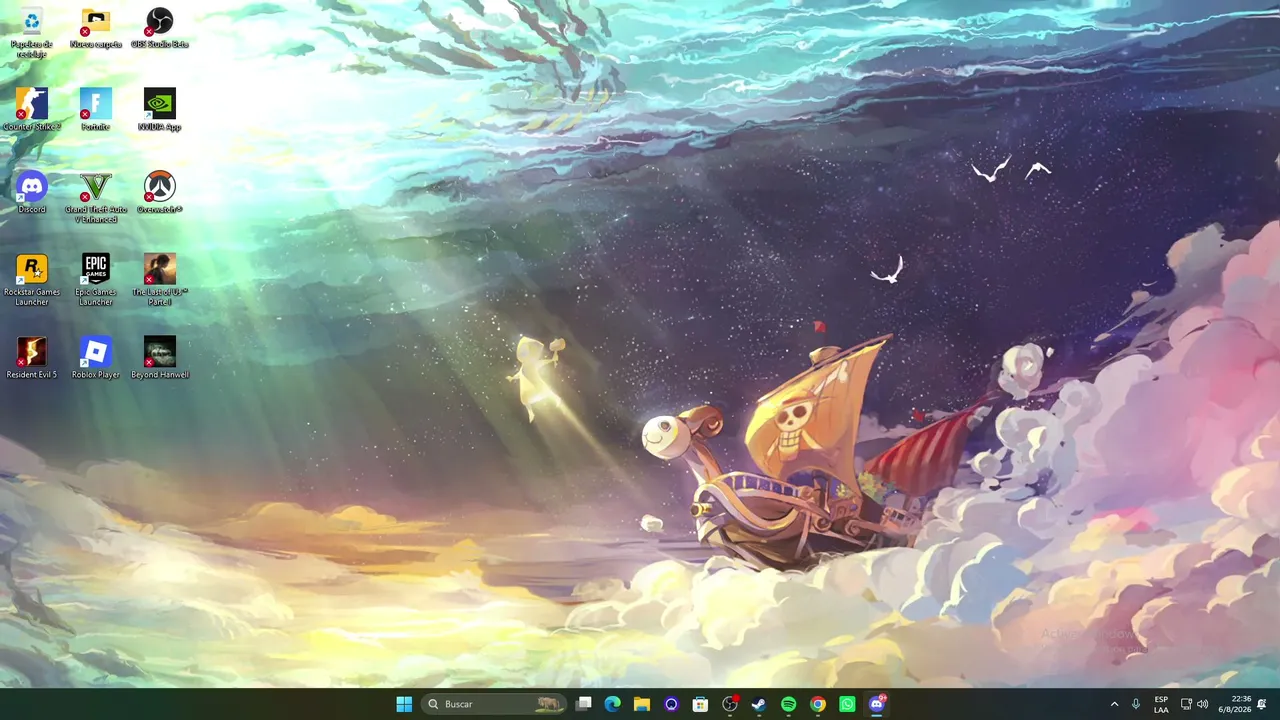Select the Epic Games Launcher desktop icon
The height and width of the screenshot is (720, 1280).
coord(96,280)
